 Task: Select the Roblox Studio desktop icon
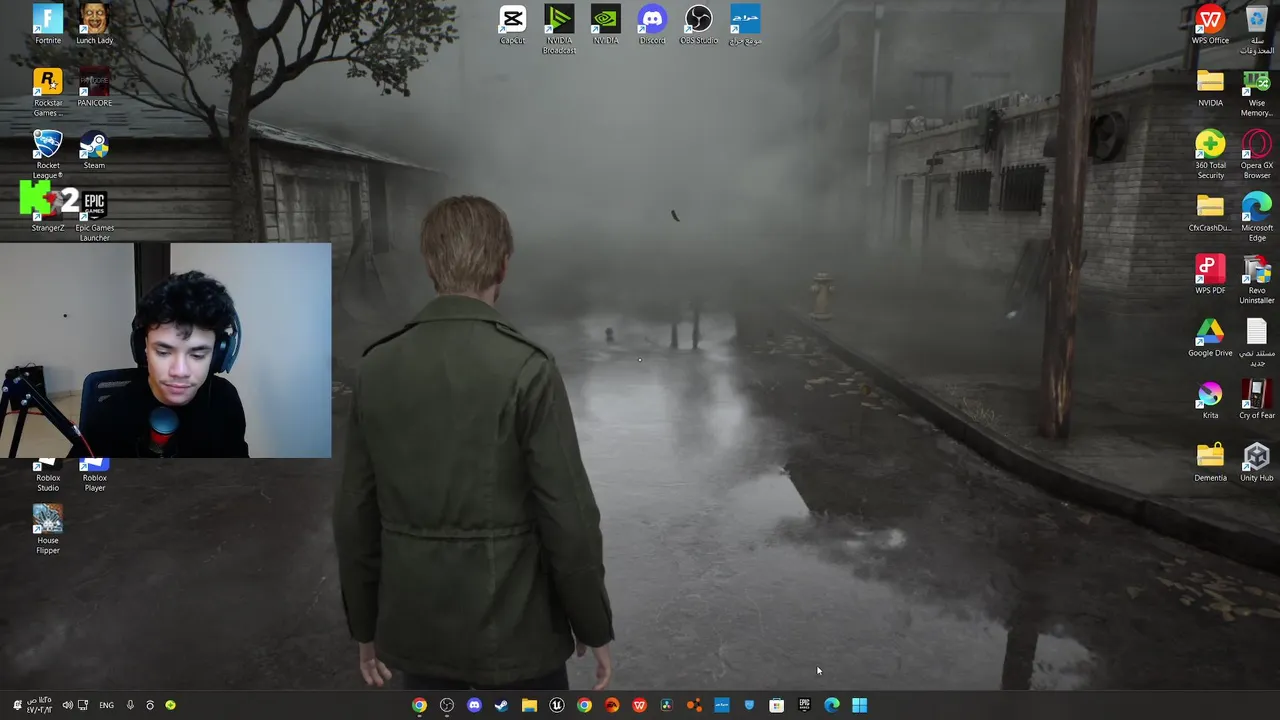click(48, 476)
